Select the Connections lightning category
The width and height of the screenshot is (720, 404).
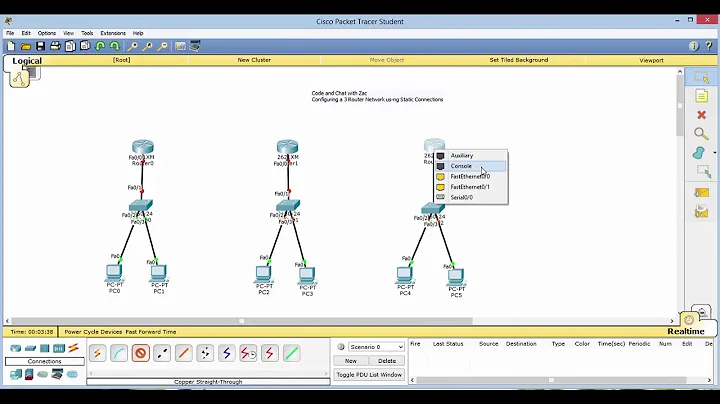[x=73, y=348]
